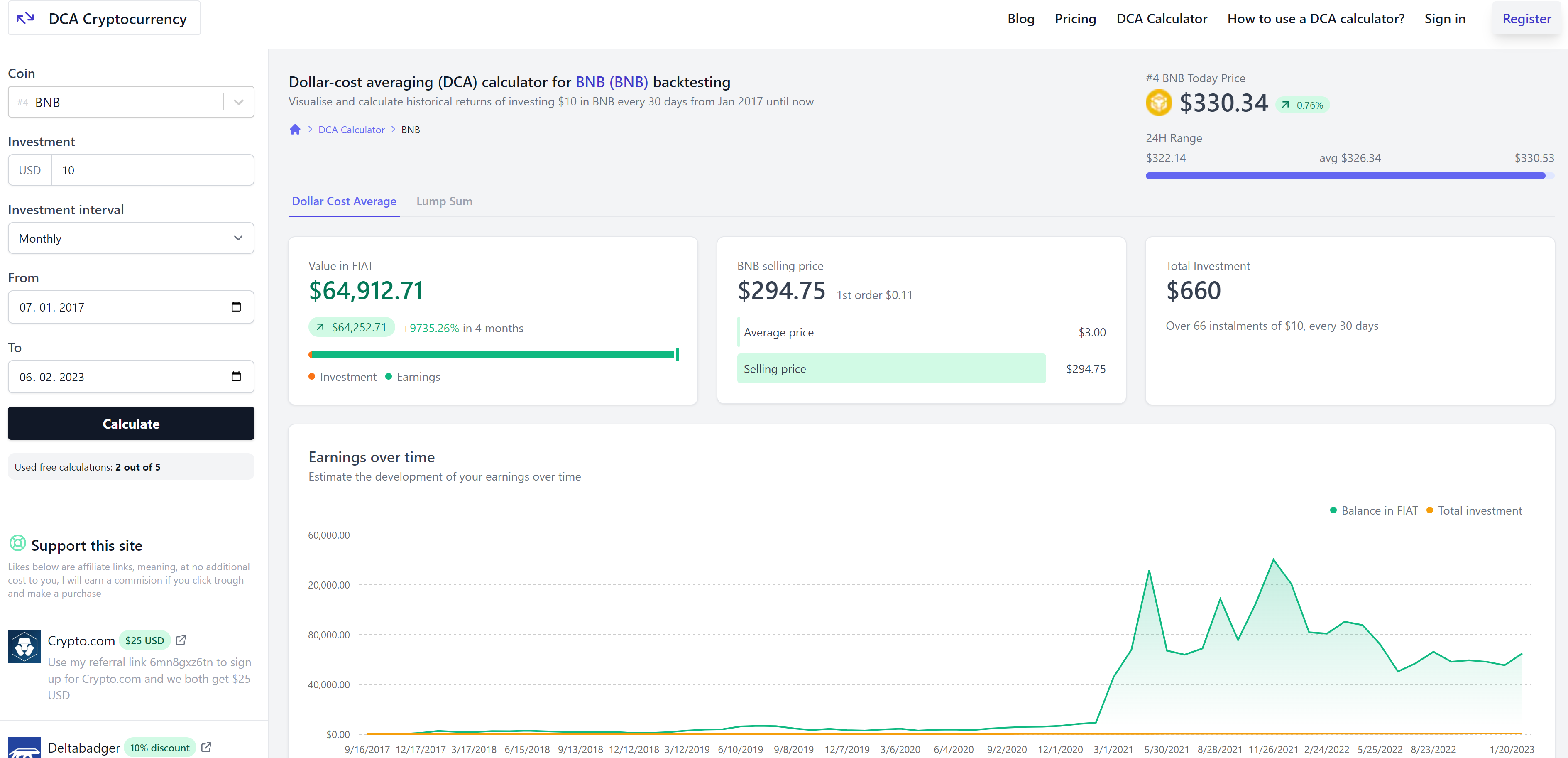Click the Crypto.com logo thumbnail
The image size is (1568, 758).
24,647
